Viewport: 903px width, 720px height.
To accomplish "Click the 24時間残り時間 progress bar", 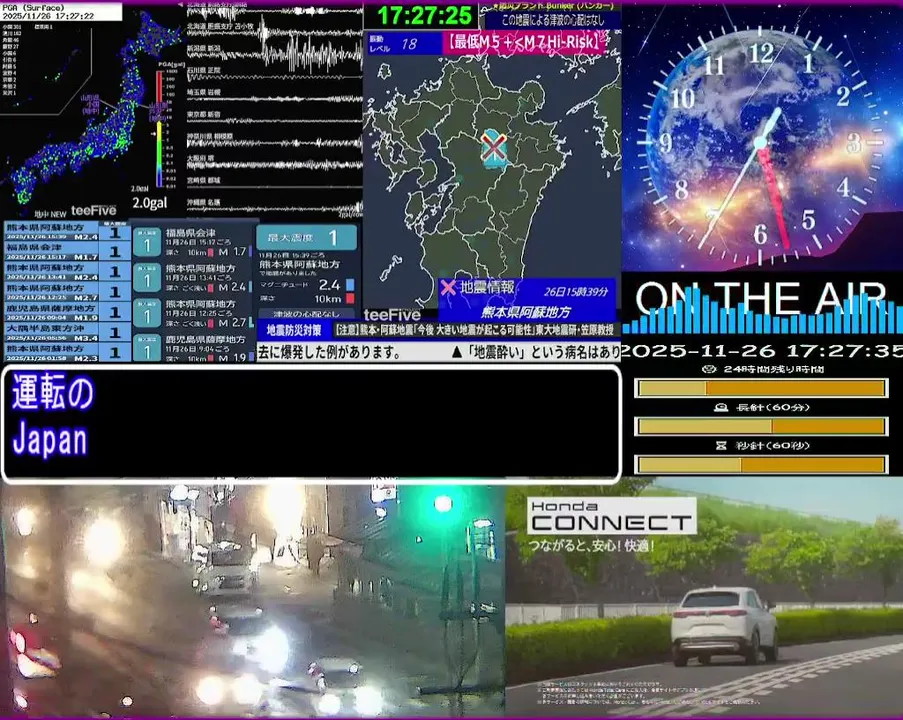I will (761, 388).
